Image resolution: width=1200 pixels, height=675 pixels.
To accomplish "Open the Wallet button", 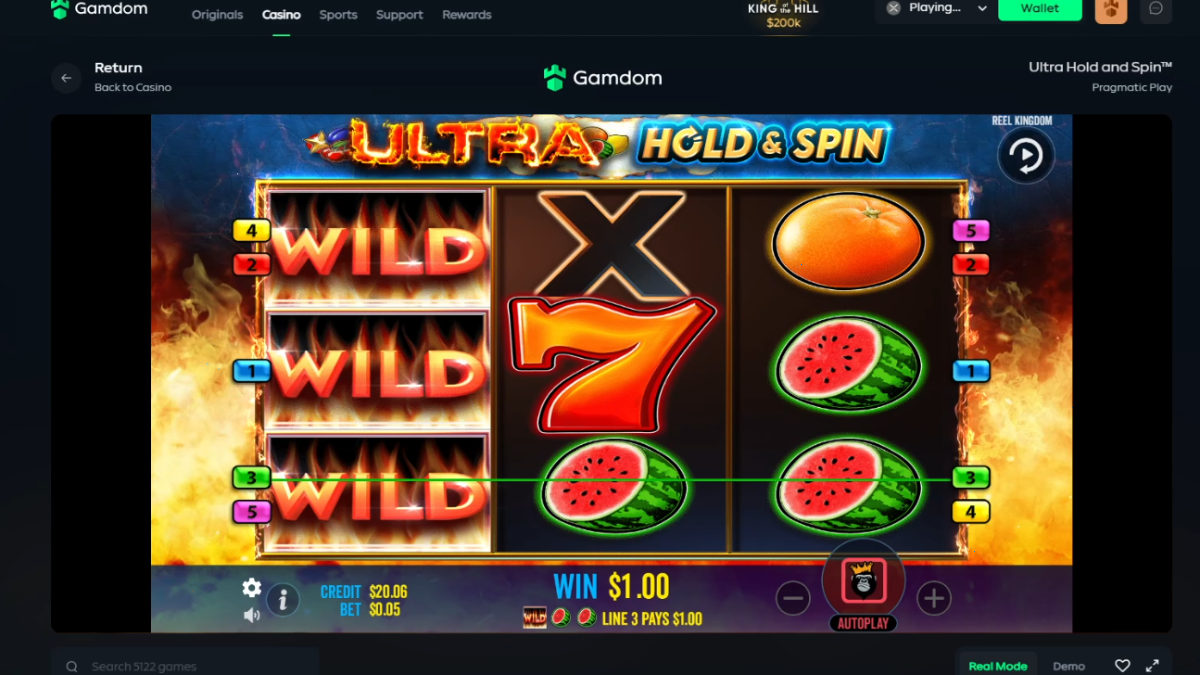I will (x=1040, y=9).
